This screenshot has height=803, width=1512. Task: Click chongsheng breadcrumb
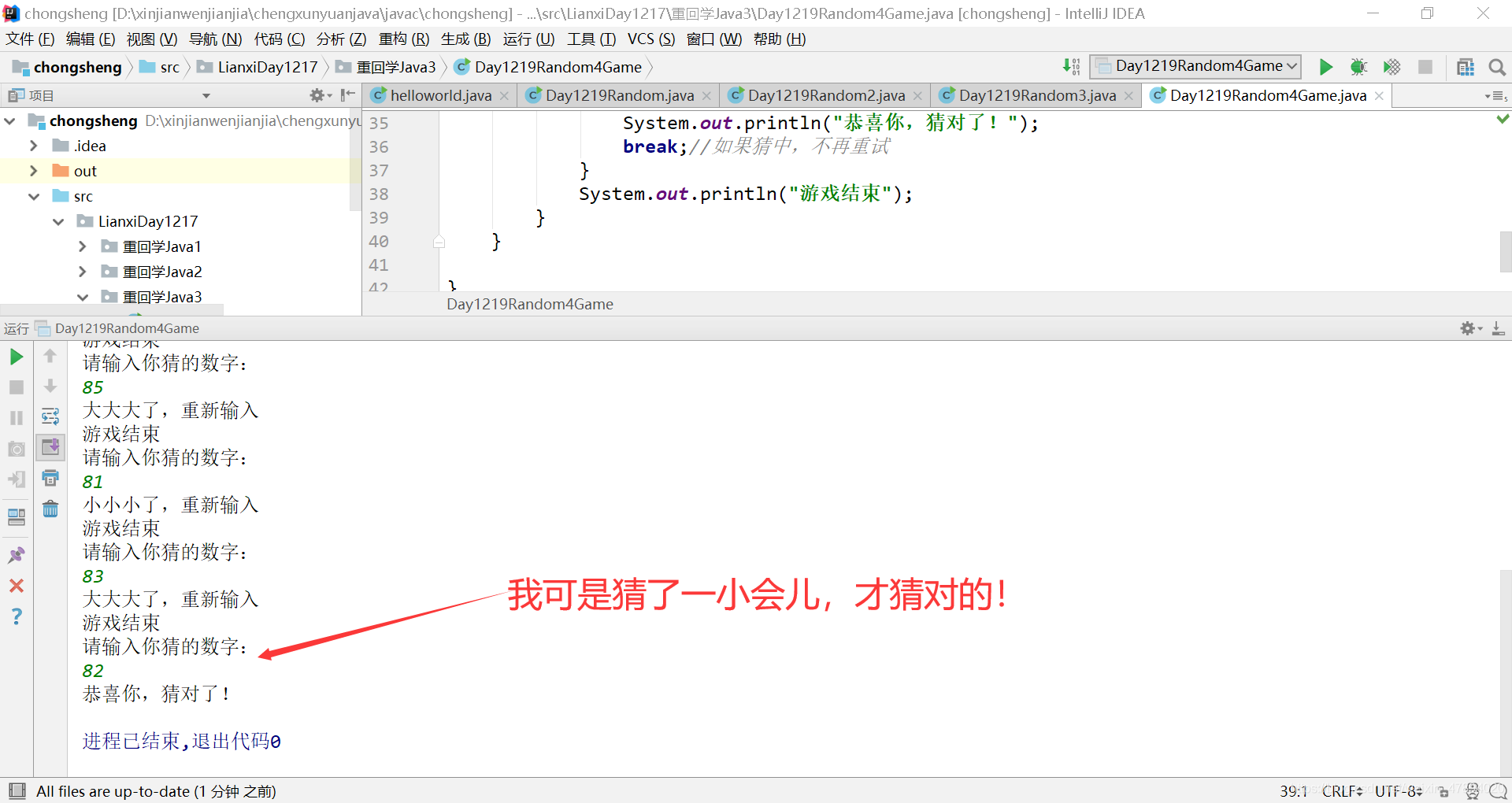[69, 67]
